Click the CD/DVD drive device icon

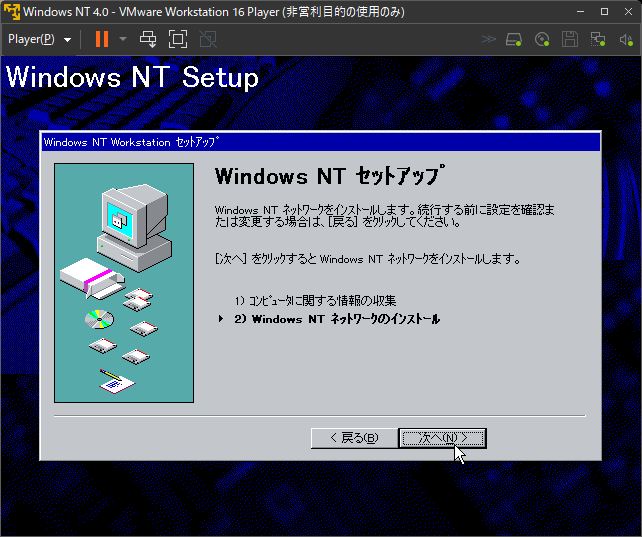542,39
